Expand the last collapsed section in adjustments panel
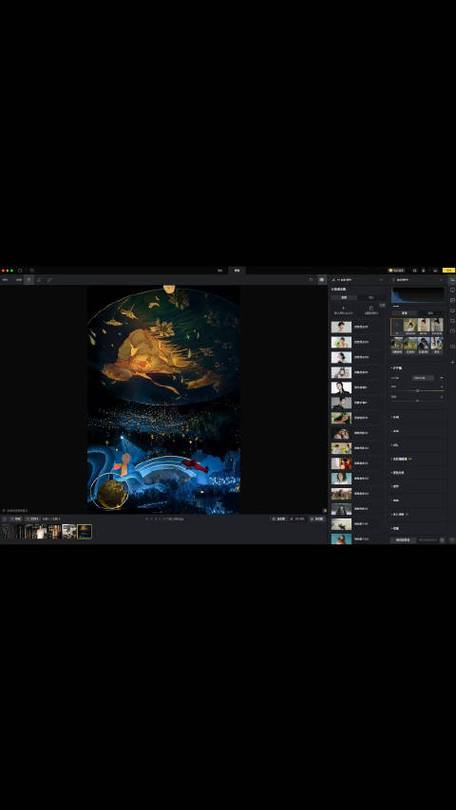This screenshot has height=810, width=456. point(396,528)
